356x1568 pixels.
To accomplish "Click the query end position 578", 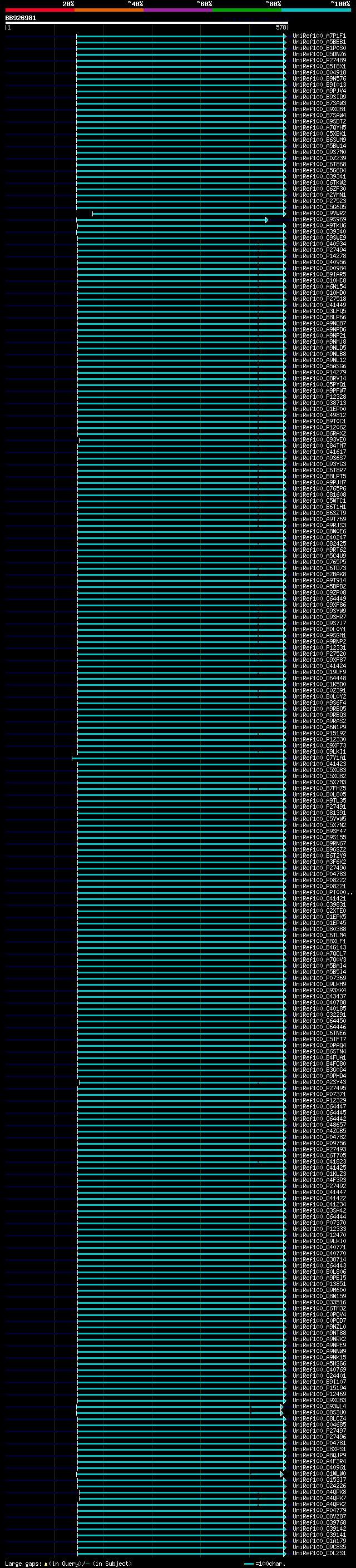I will (281, 27).
